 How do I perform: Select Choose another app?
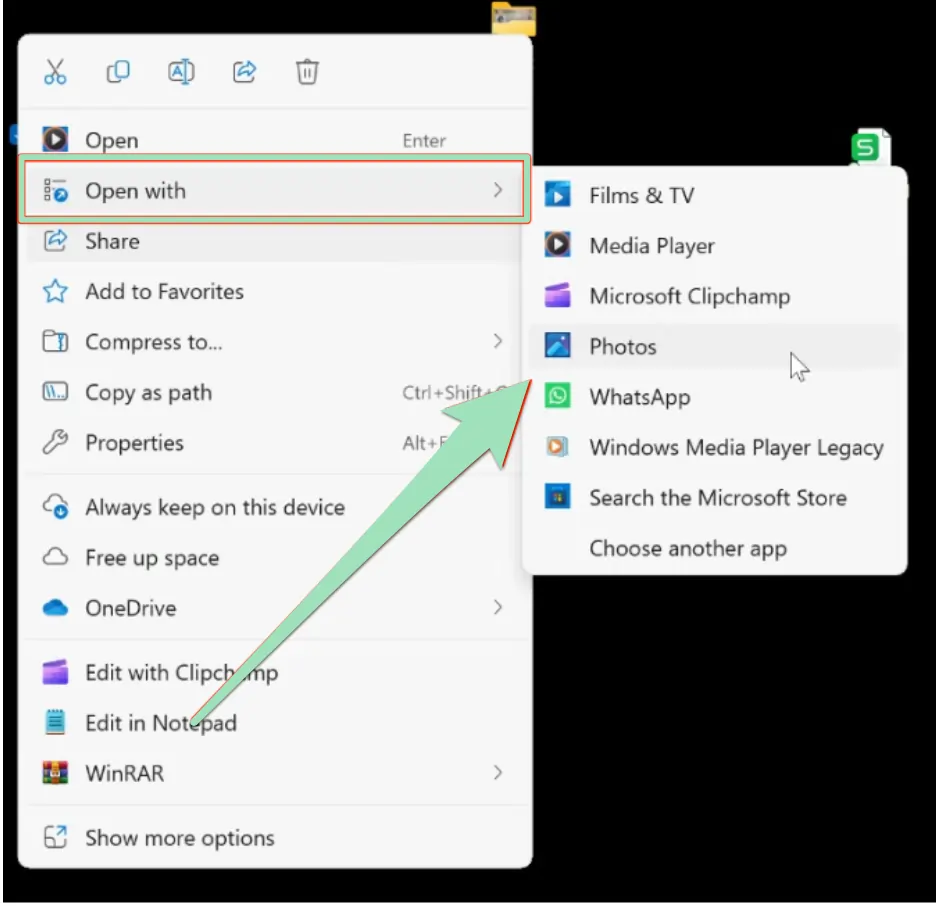715,548
